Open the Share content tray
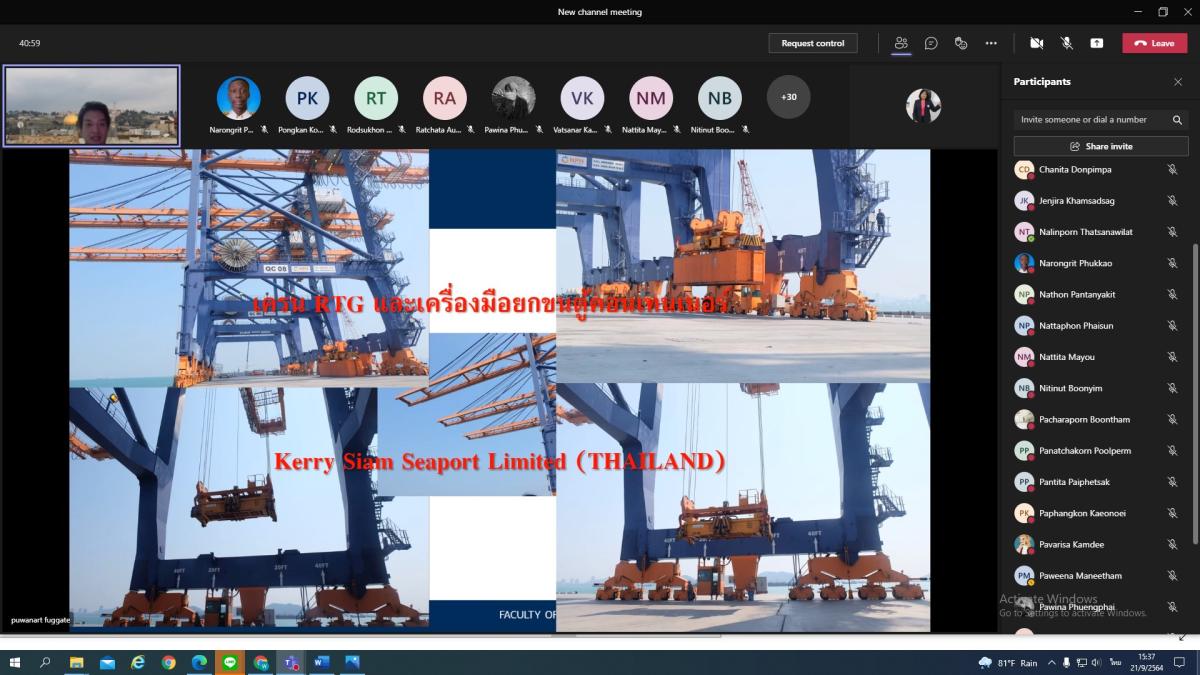This screenshot has width=1200, height=675. [x=1097, y=43]
